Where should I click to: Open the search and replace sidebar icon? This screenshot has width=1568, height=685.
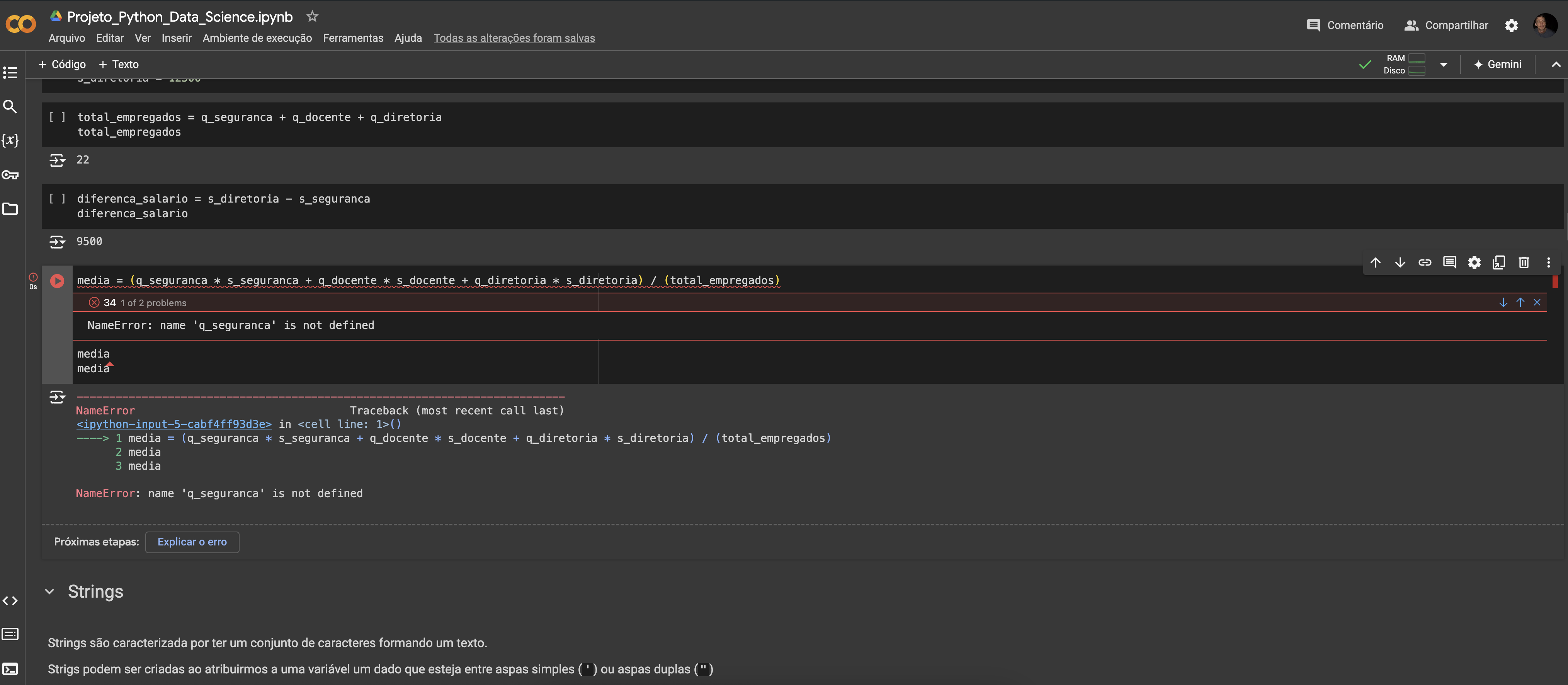coord(10,107)
